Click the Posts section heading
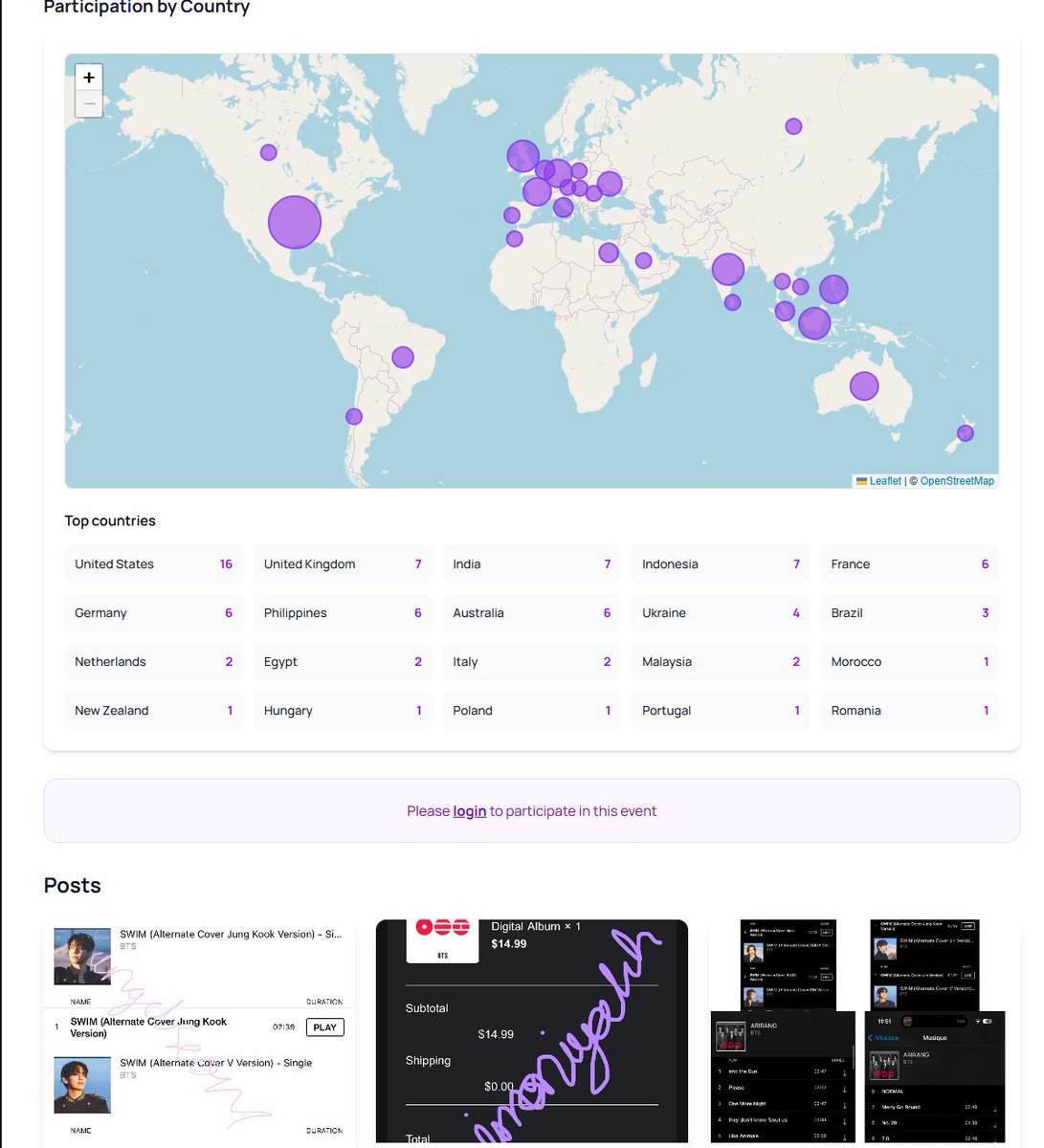This screenshot has width=1044, height=1148. click(73, 886)
